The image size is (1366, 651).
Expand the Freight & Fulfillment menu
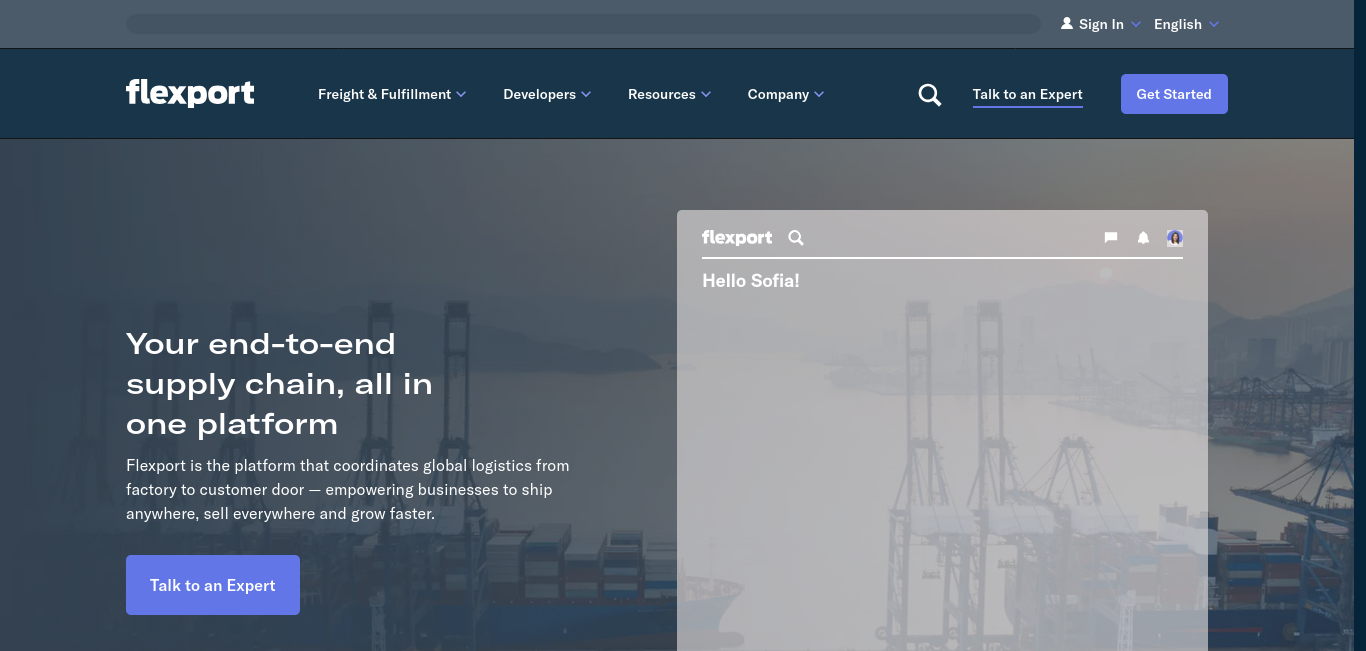pos(392,94)
